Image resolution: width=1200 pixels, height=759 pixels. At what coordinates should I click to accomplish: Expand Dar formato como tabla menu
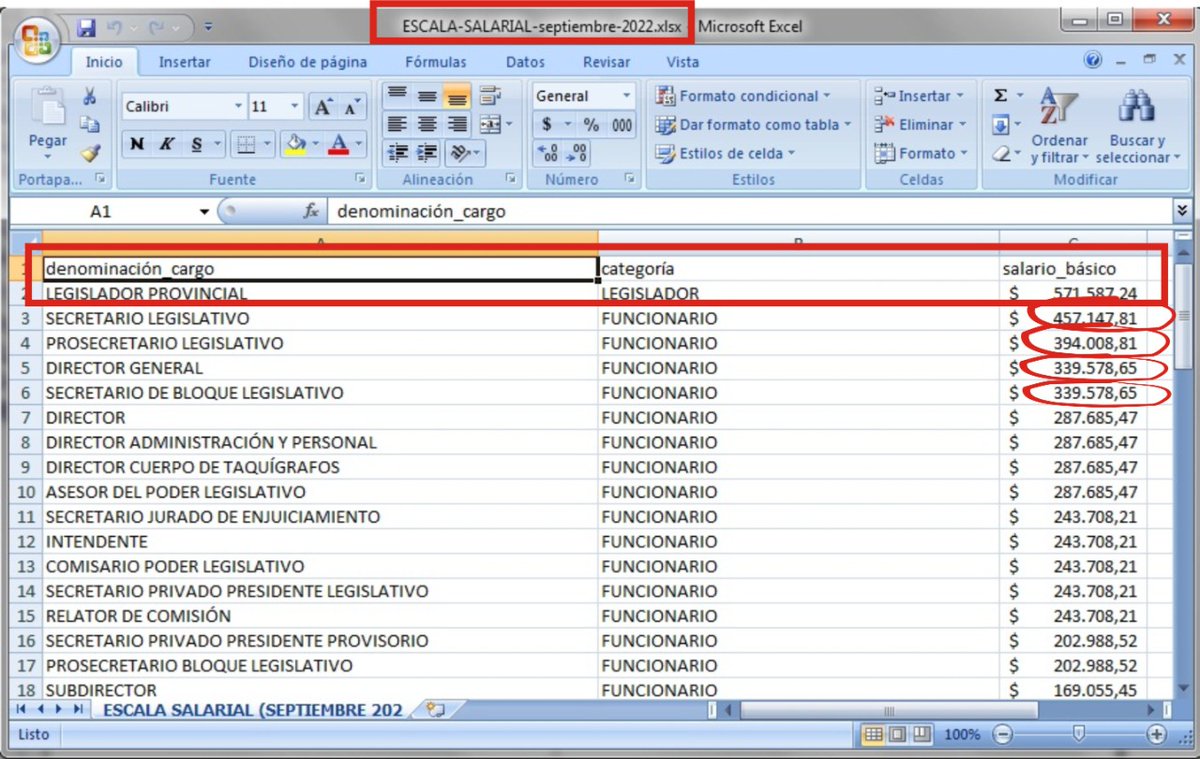point(753,125)
